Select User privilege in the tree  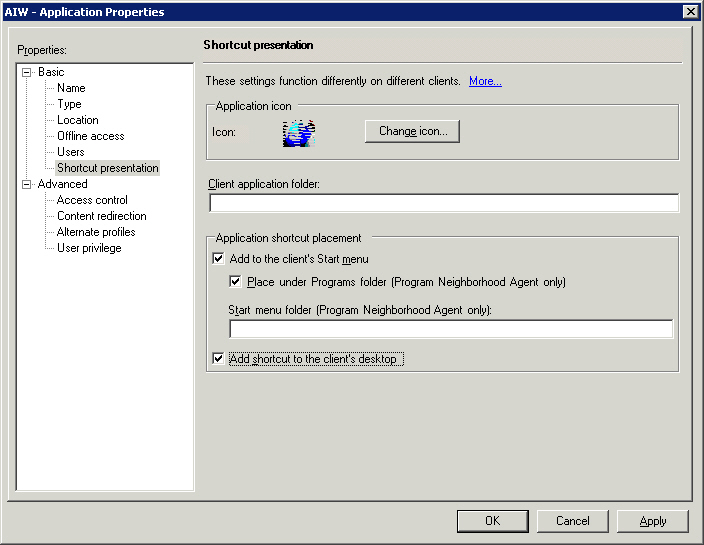(89, 248)
